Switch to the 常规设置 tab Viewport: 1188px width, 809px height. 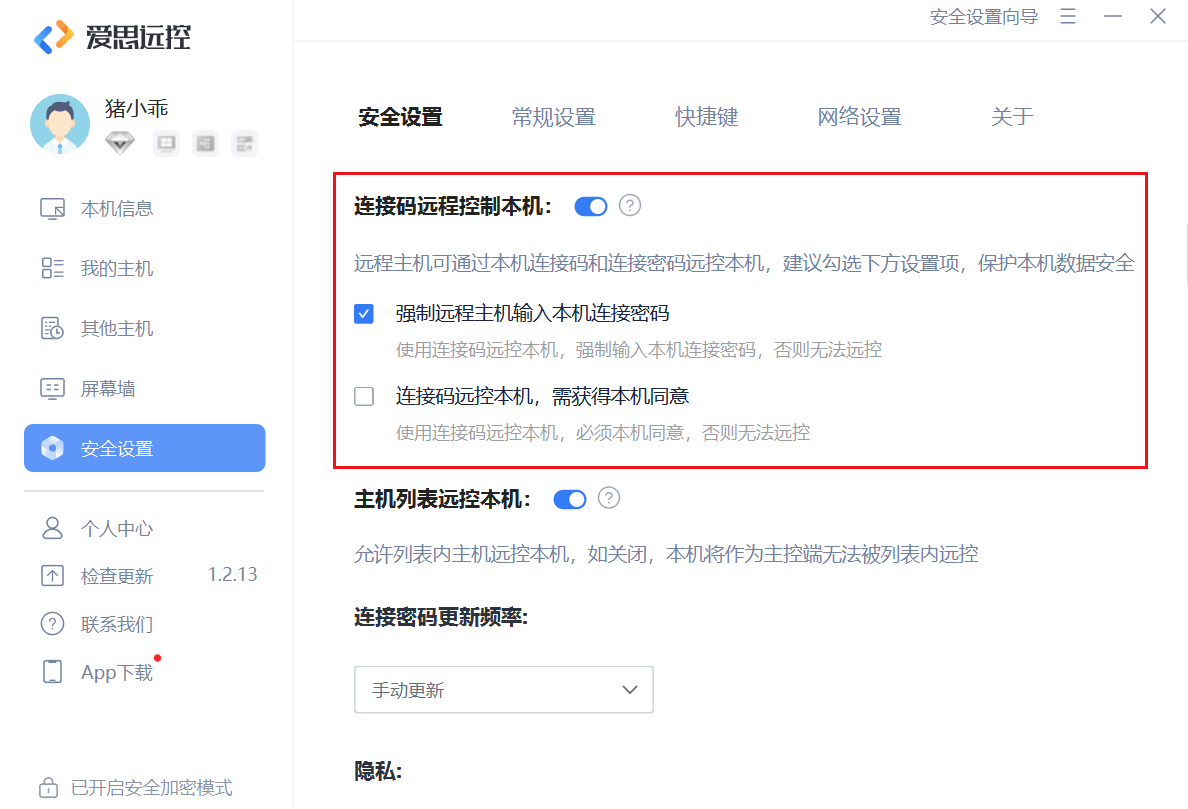[x=554, y=117]
